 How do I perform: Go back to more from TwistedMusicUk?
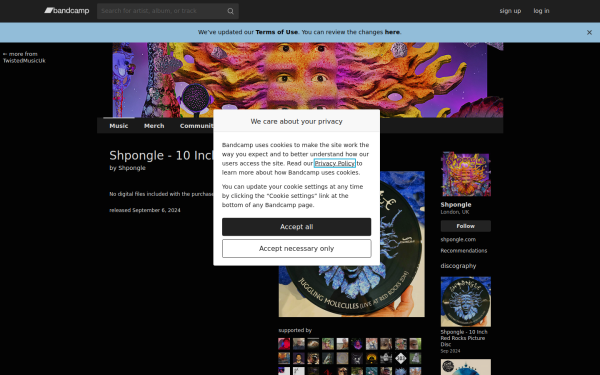[24, 57]
